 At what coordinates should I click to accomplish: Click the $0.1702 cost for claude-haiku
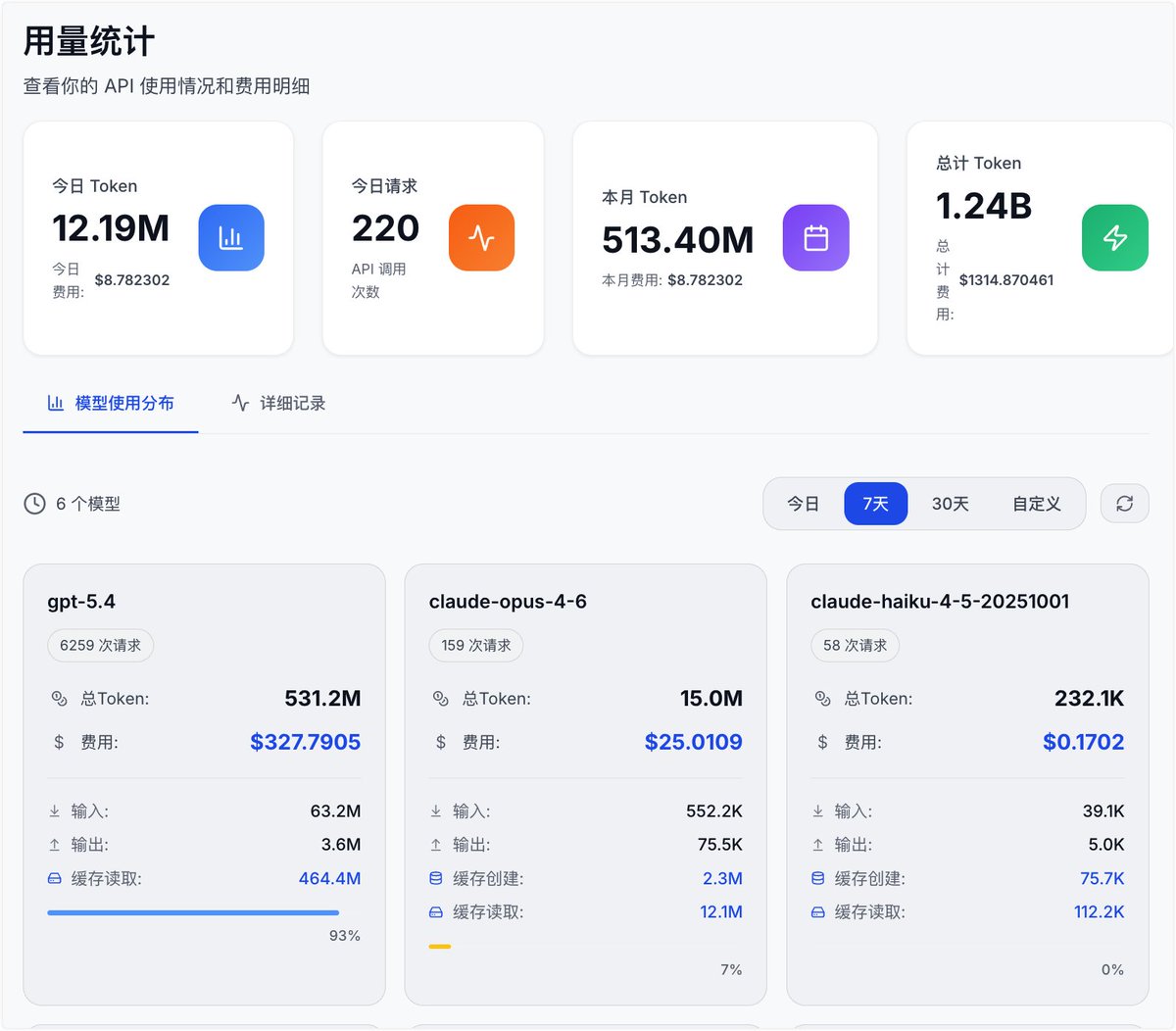tap(1083, 742)
